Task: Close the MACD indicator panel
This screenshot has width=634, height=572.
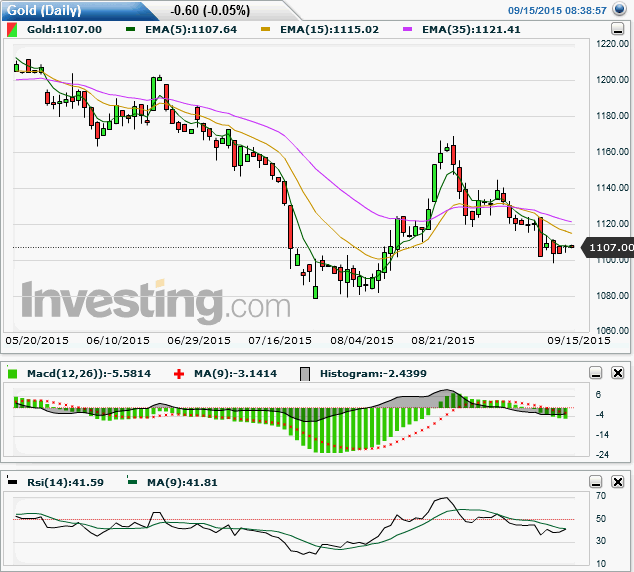Action: [618, 373]
